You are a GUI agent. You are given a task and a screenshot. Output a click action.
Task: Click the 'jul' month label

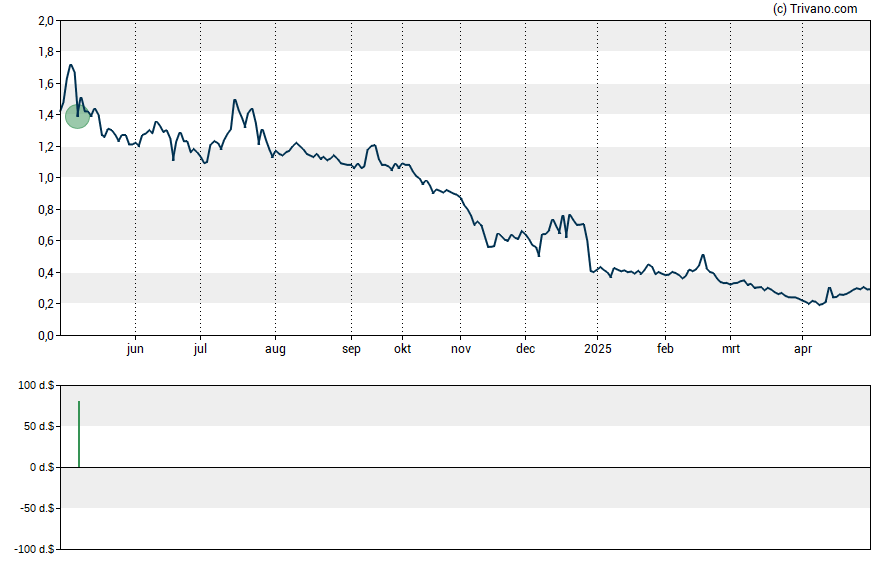[200, 349]
